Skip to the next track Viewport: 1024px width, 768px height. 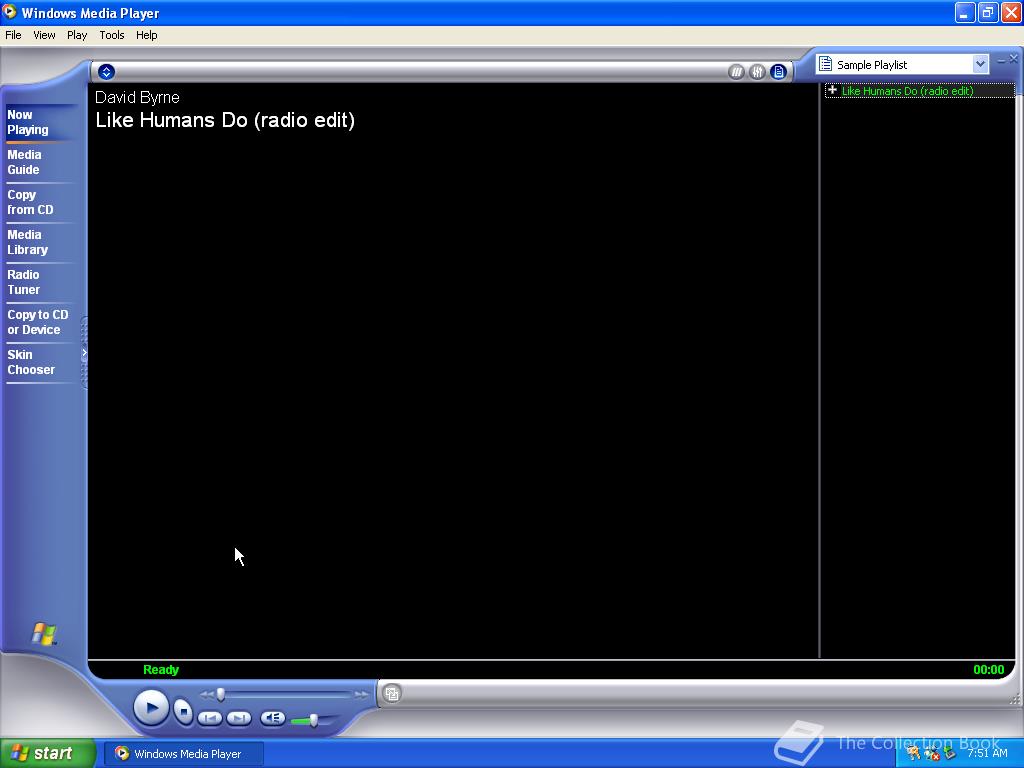point(239,718)
